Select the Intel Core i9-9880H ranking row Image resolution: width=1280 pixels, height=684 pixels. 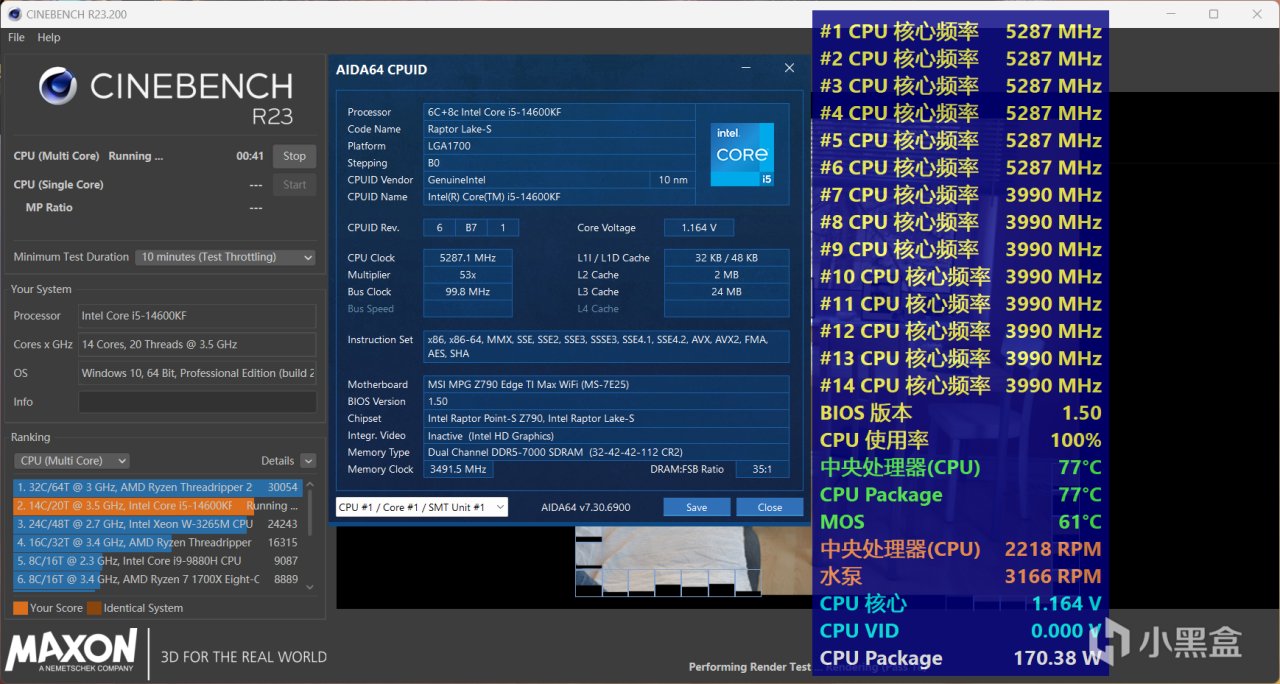pos(157,560)
